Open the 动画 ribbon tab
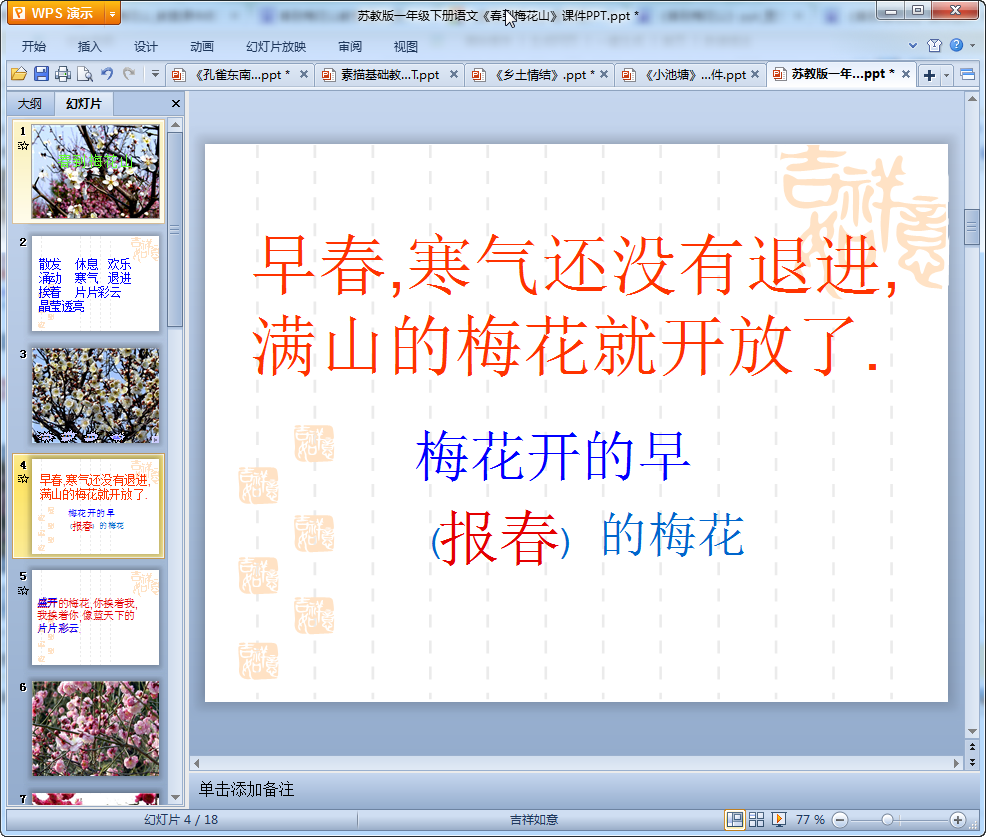The image size is (986, 837). click(202, 47)
